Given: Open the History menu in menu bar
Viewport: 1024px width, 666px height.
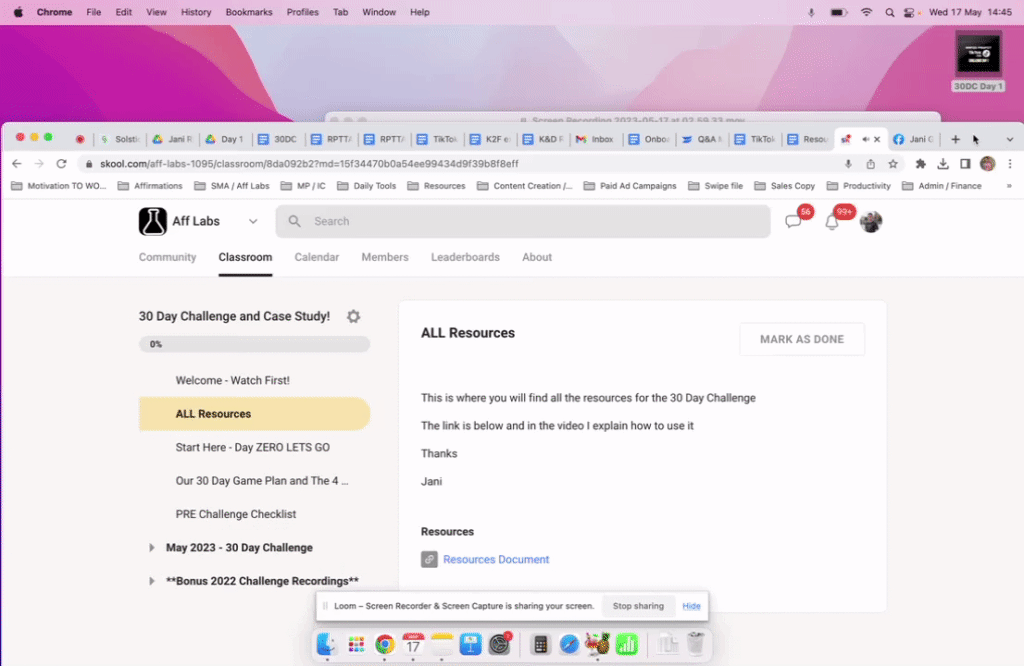Looking at the screenshot, I should coord(196,12).
